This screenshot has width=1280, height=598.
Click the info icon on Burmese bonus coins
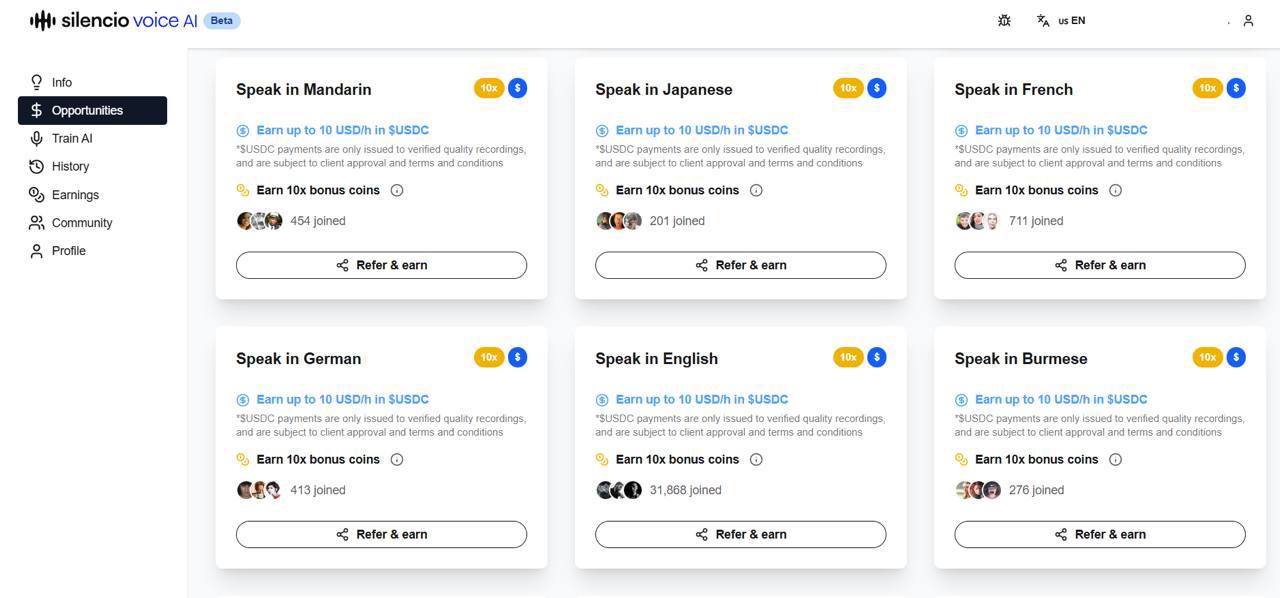pyautogui.click(x=1115, y=459)
